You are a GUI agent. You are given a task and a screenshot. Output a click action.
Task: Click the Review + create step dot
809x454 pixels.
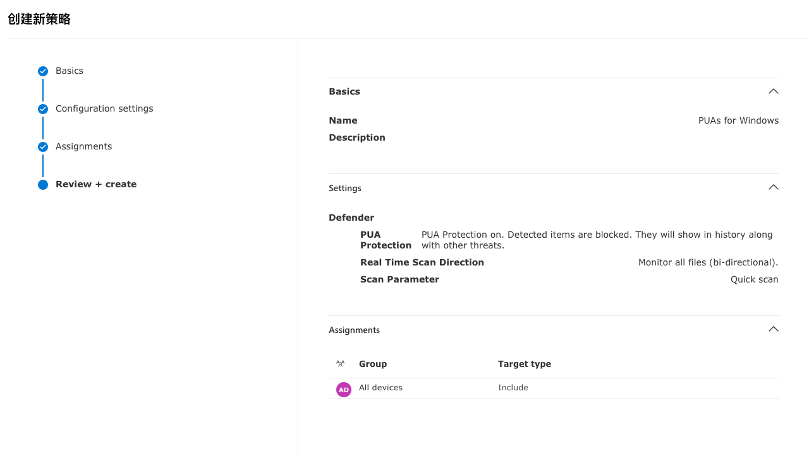(x=43, y=185)
